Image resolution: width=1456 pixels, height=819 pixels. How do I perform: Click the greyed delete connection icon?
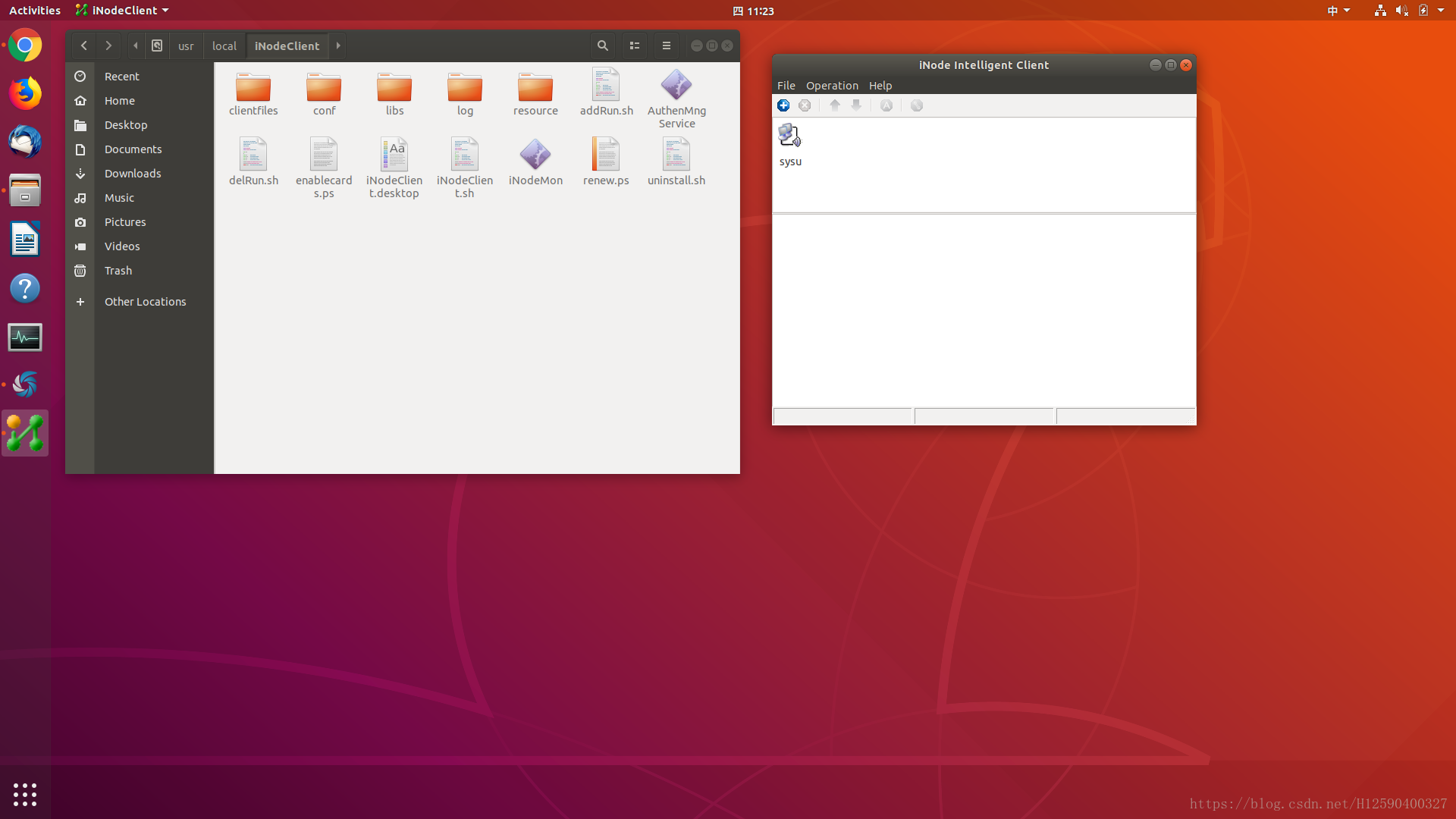coord(805,105)
